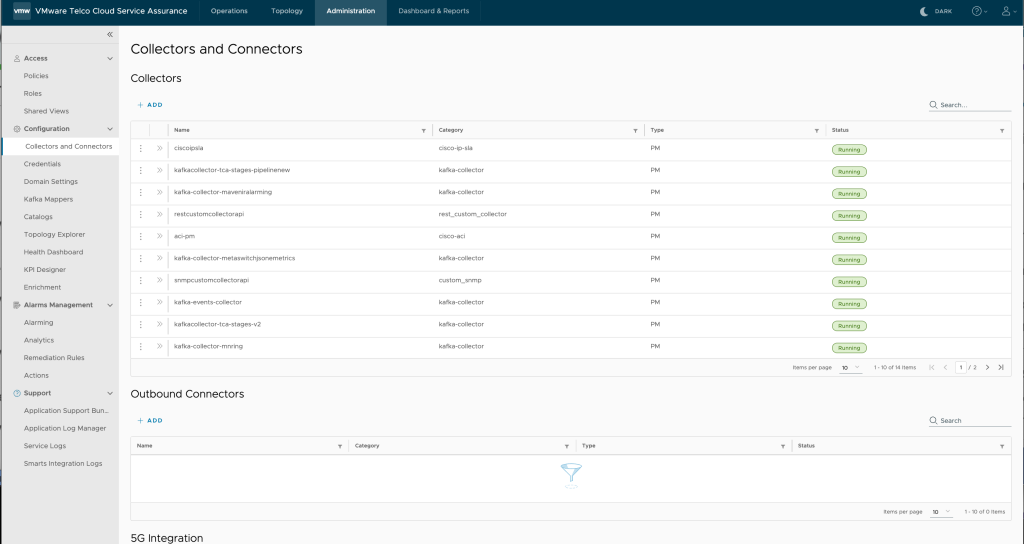Filter the Collectors Status column
The height and width of the screenshot is (544, 1024).
(1002, 130)
